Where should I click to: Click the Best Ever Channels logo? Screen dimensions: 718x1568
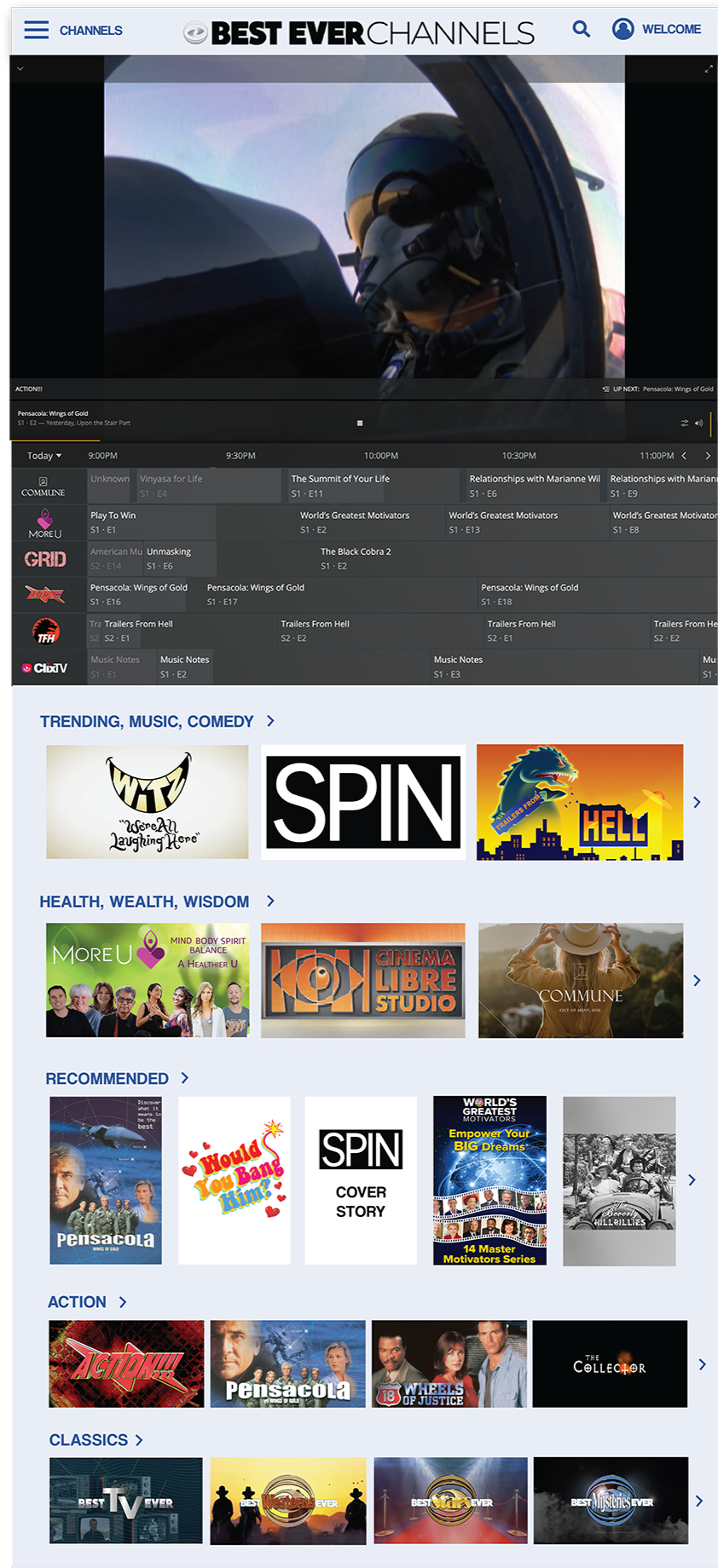click(x=359, y=33)
